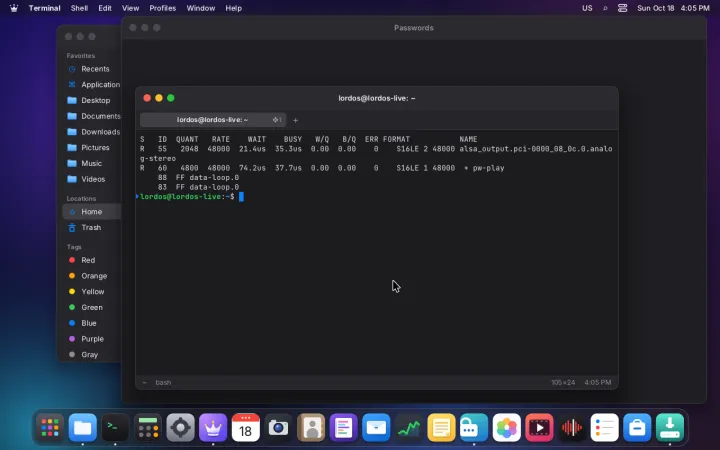The width and height of the screenshot is (720, 450).
Task: Select the Blue tag in sidebar
Action: click(x=92, y=323)
